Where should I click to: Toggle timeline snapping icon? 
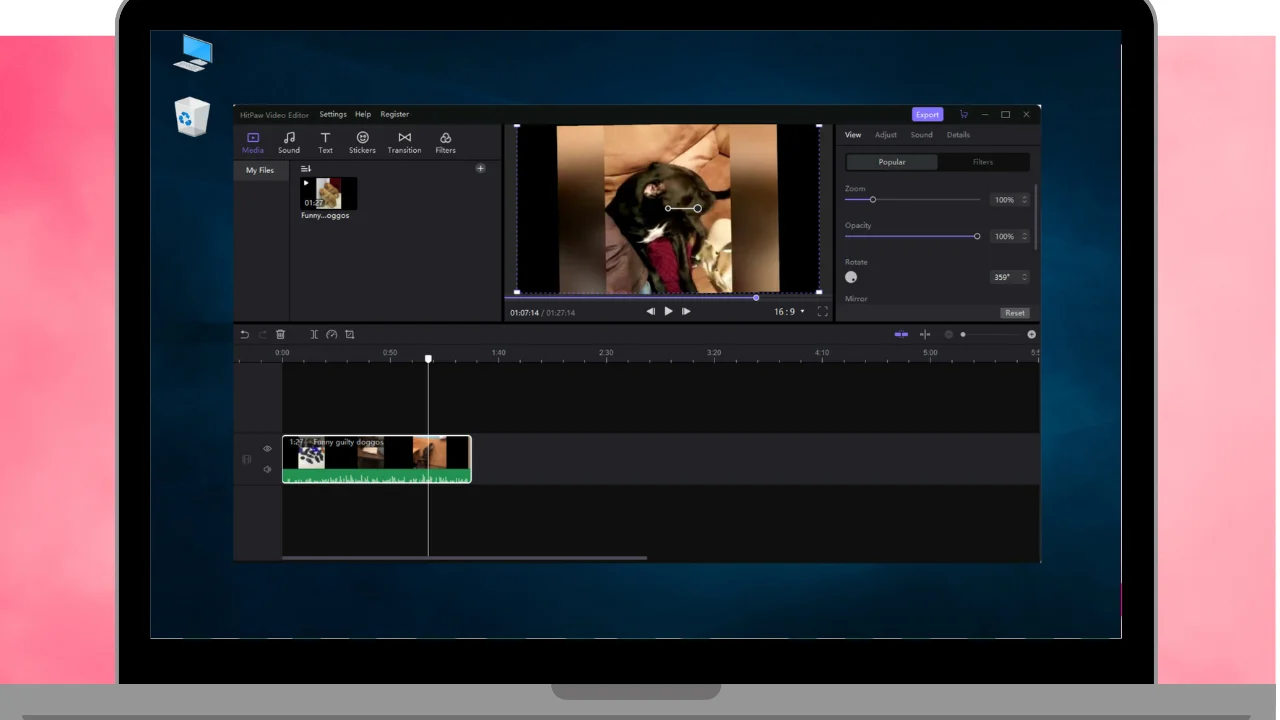(901, 334)
